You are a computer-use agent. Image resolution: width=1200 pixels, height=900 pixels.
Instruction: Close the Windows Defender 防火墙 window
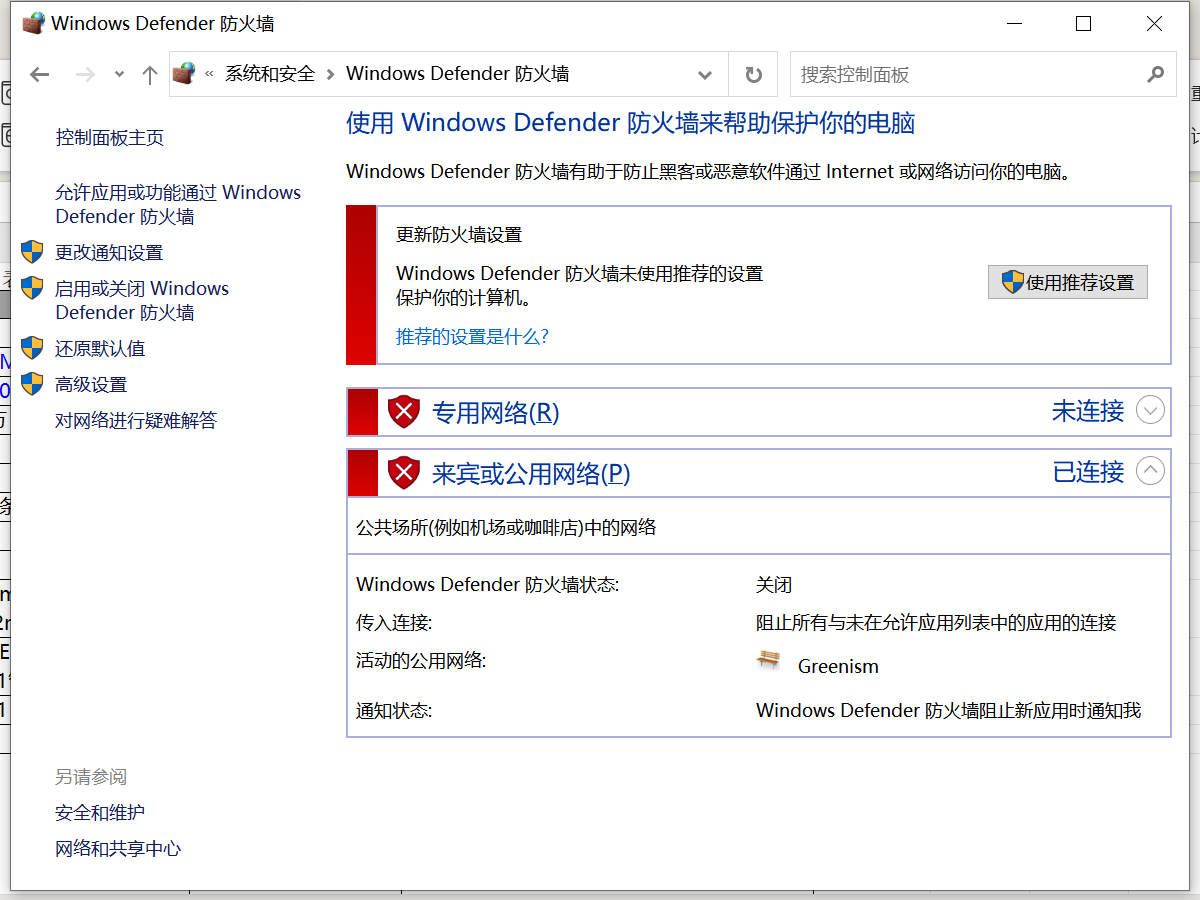[1155, 23]
